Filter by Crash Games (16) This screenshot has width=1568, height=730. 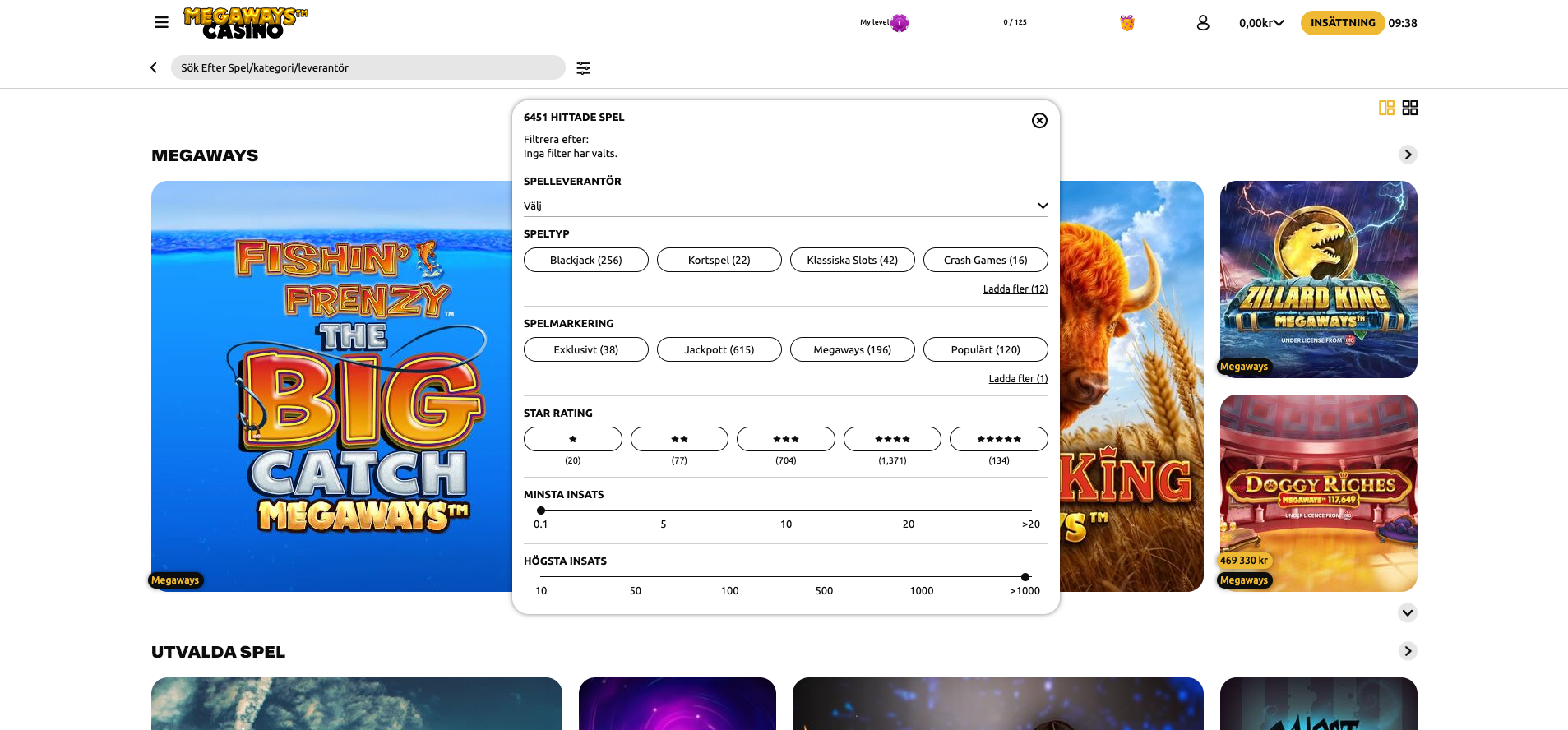pos(985,260)
